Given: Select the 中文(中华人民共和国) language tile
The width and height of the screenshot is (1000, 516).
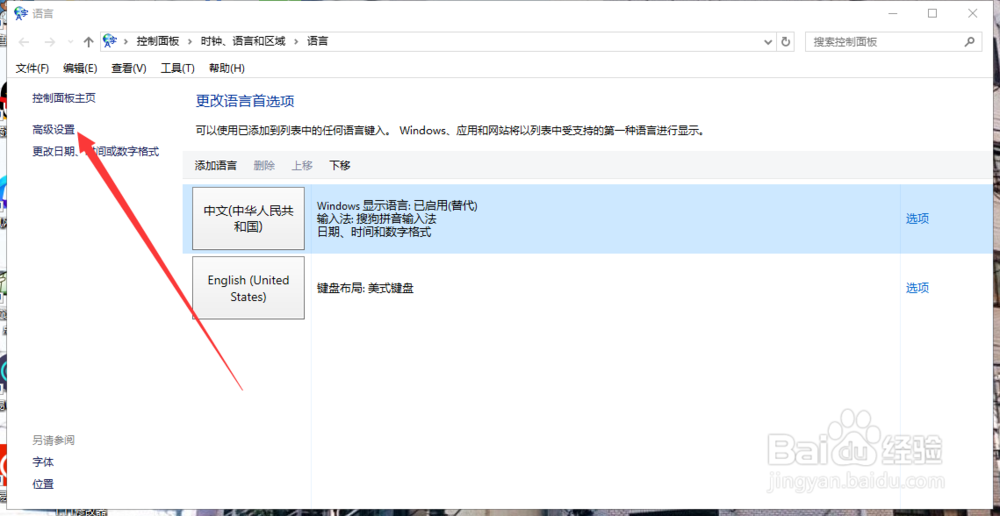Looking at the screenshot, I should pos(248,218).
